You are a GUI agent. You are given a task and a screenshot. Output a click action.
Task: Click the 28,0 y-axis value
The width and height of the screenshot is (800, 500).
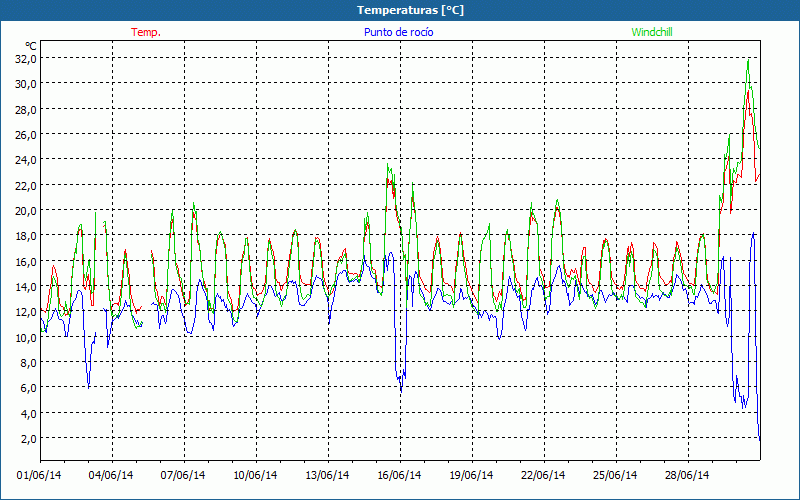[x=27, y=109]
